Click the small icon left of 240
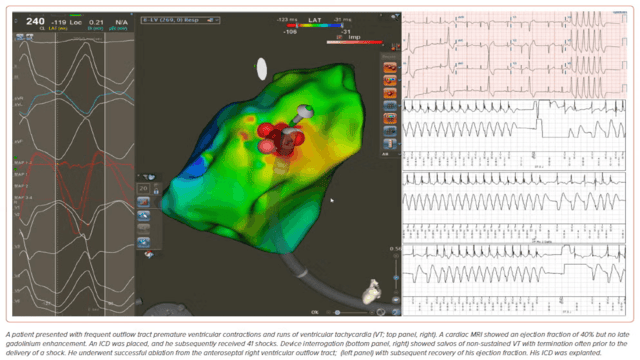The width and height of the screenshot is (640, 360). tap(16, 21)
